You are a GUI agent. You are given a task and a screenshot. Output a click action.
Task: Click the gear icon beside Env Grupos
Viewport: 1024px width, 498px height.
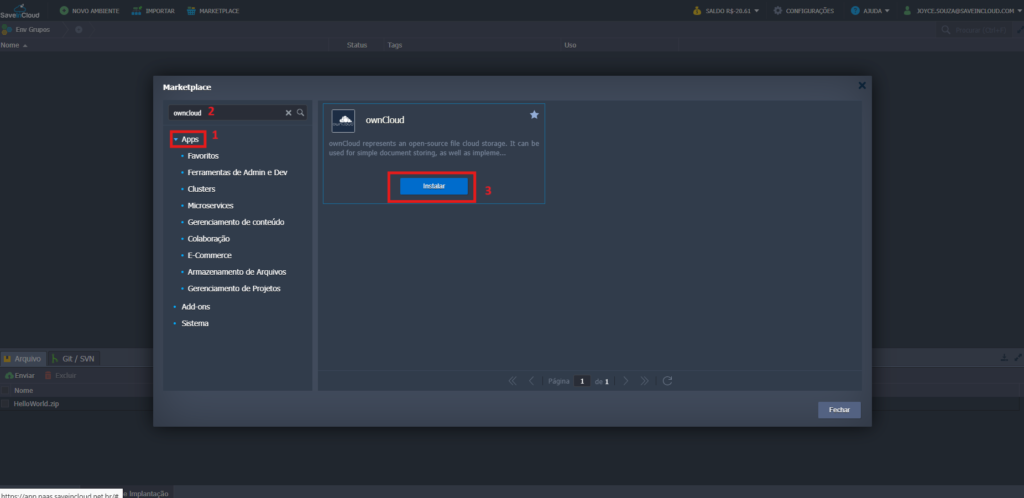click(x=78, y=29)
